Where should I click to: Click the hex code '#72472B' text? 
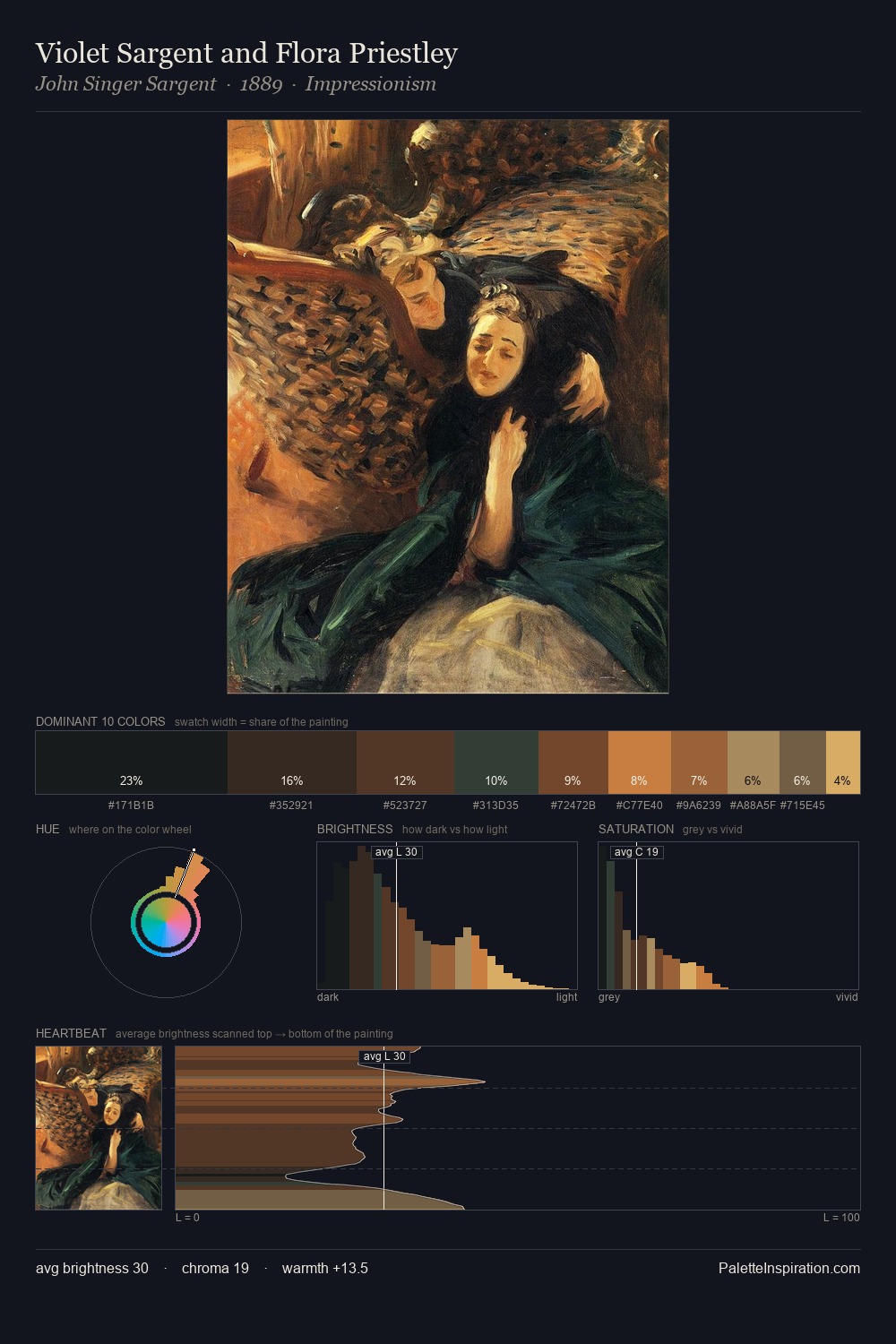pyautogui.click(x=573, y=806)
